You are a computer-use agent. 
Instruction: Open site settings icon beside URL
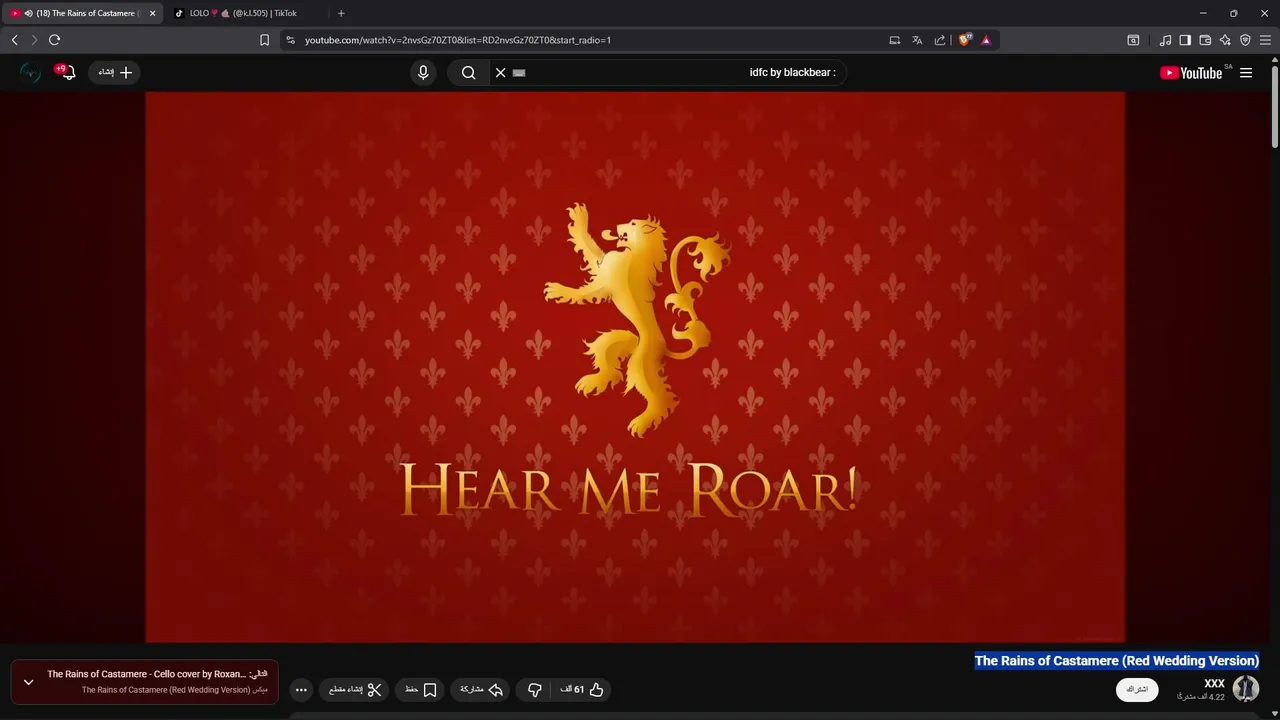click(290, 40)
